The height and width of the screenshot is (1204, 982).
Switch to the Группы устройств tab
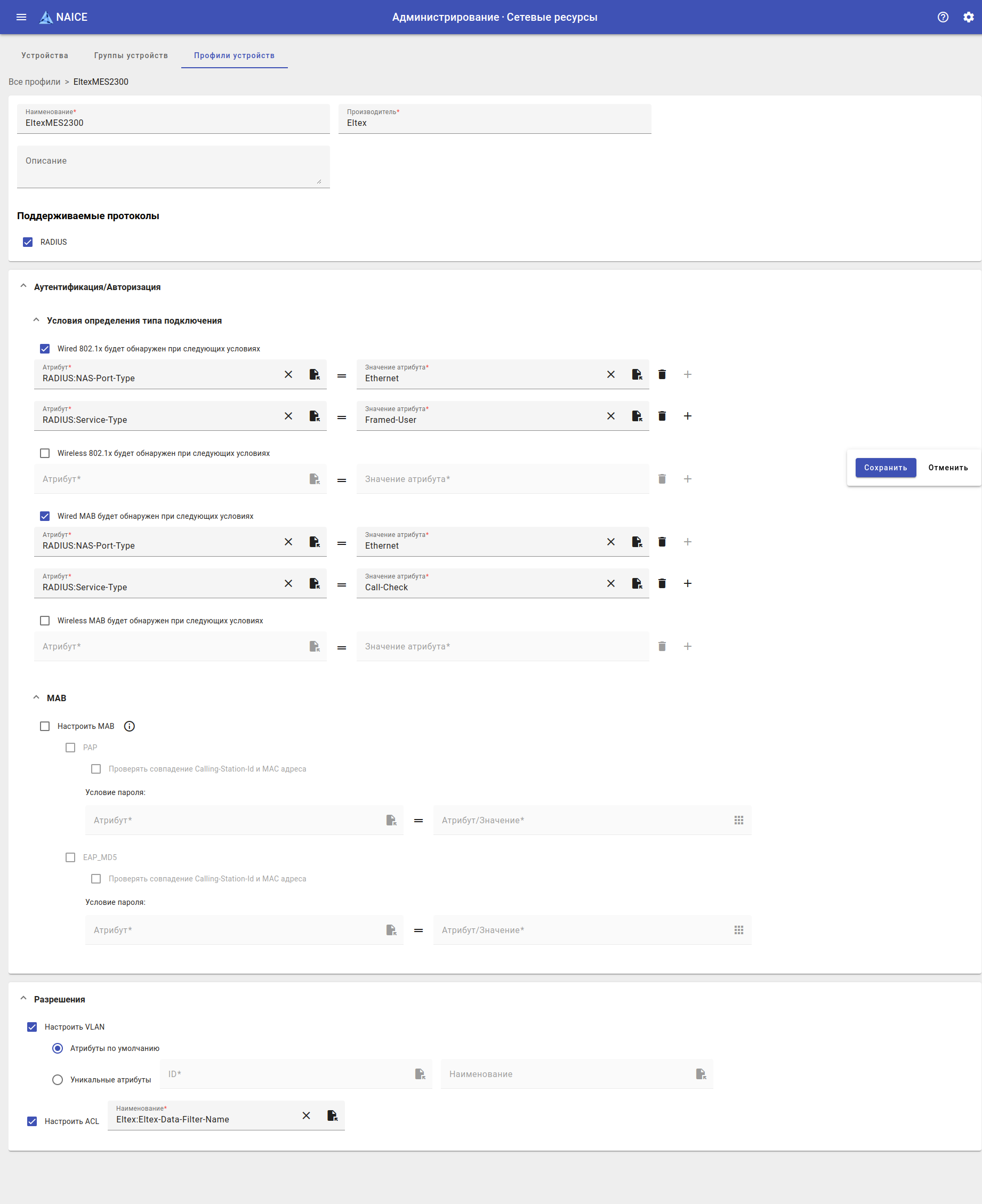click(x=131, y=55)
